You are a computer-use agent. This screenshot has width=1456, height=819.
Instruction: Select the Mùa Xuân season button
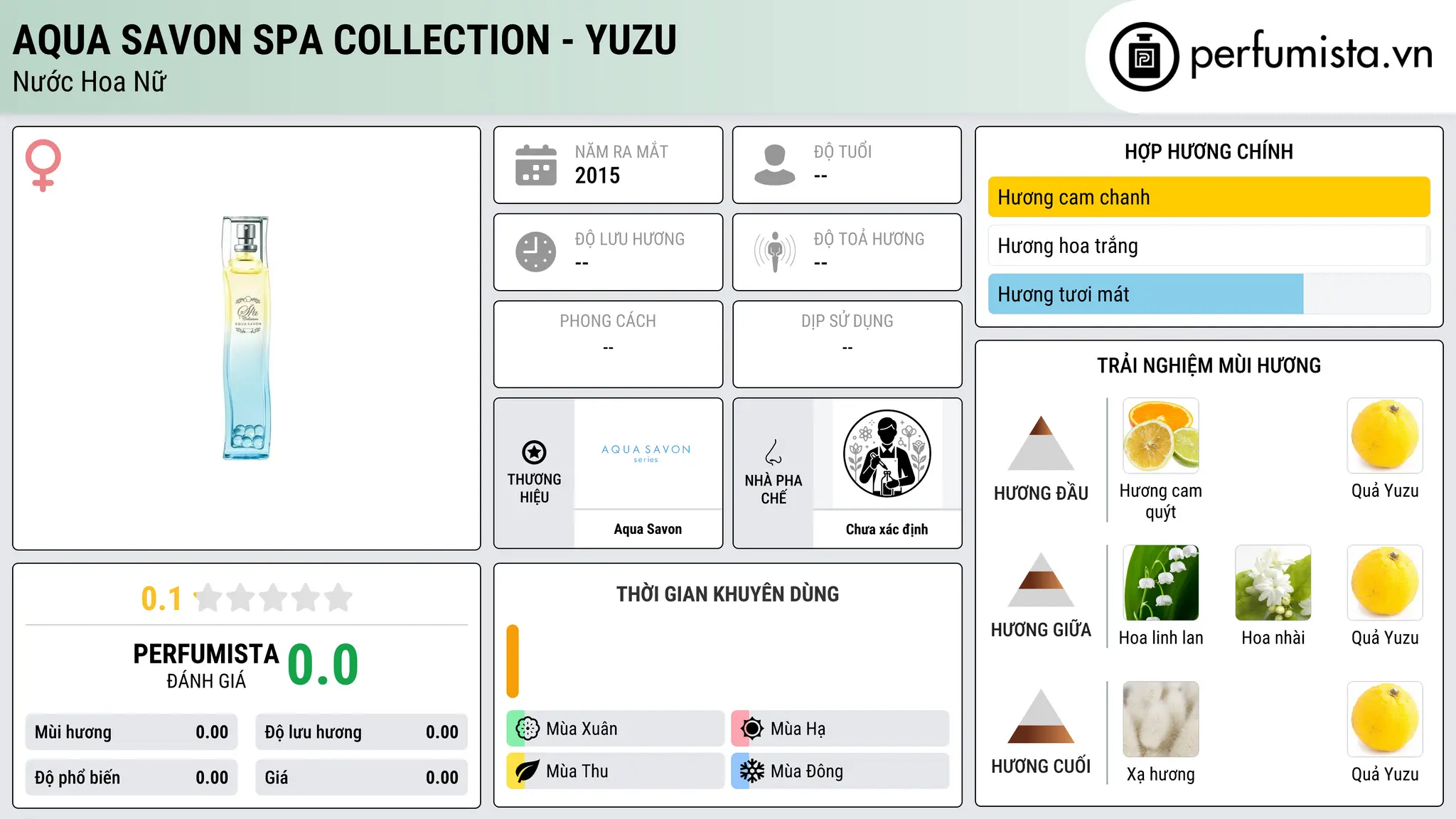pyautogui.click(x=615, y=729)
